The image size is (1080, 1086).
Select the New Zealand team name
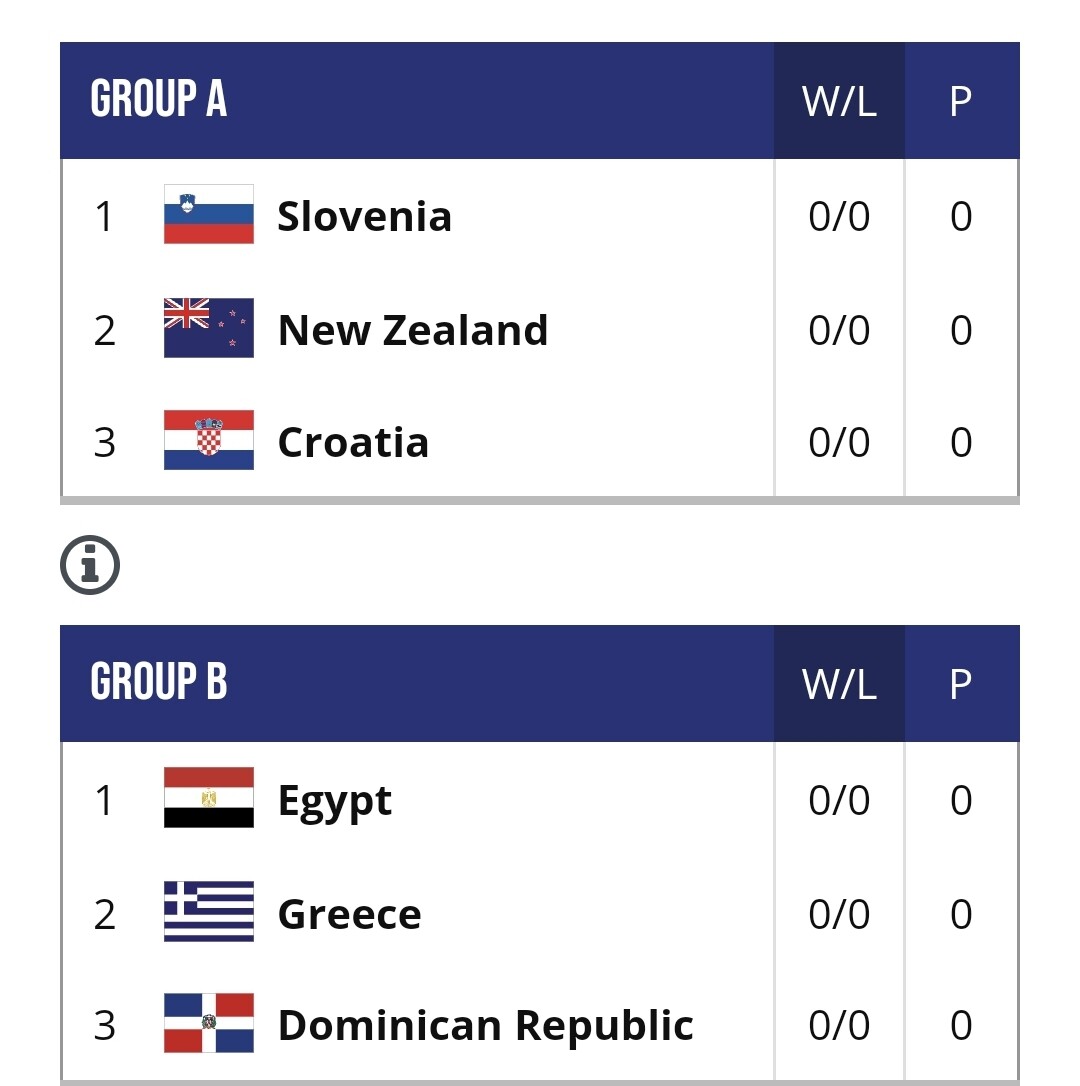tap(412, 330)
